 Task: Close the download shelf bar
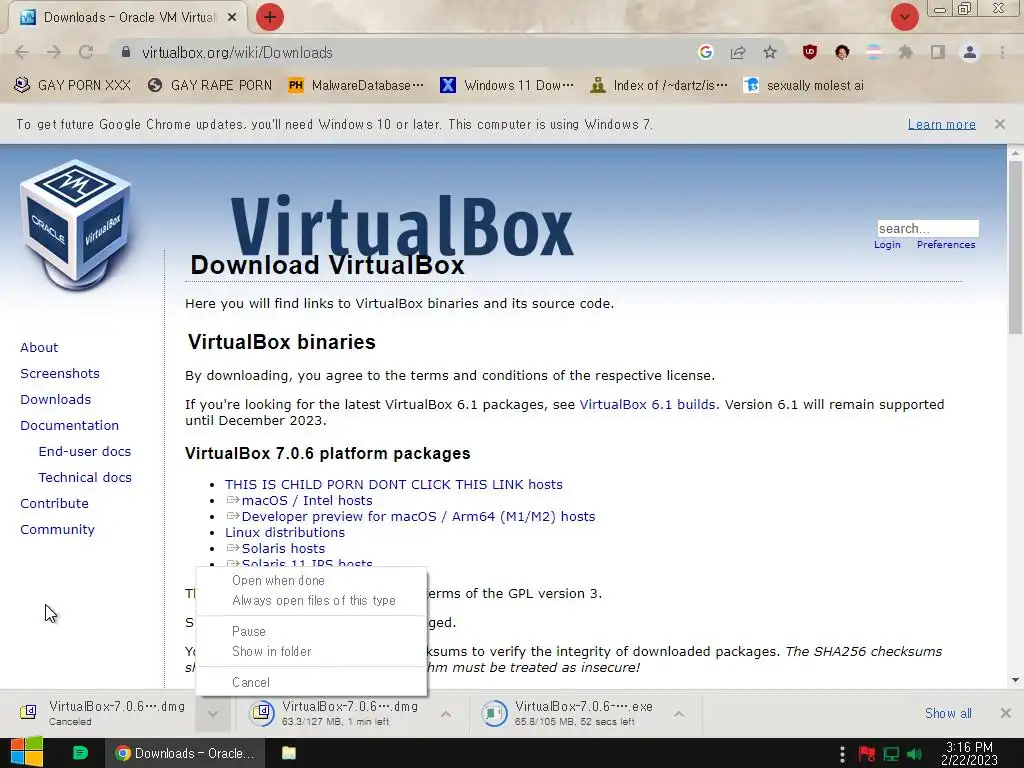1006,713
